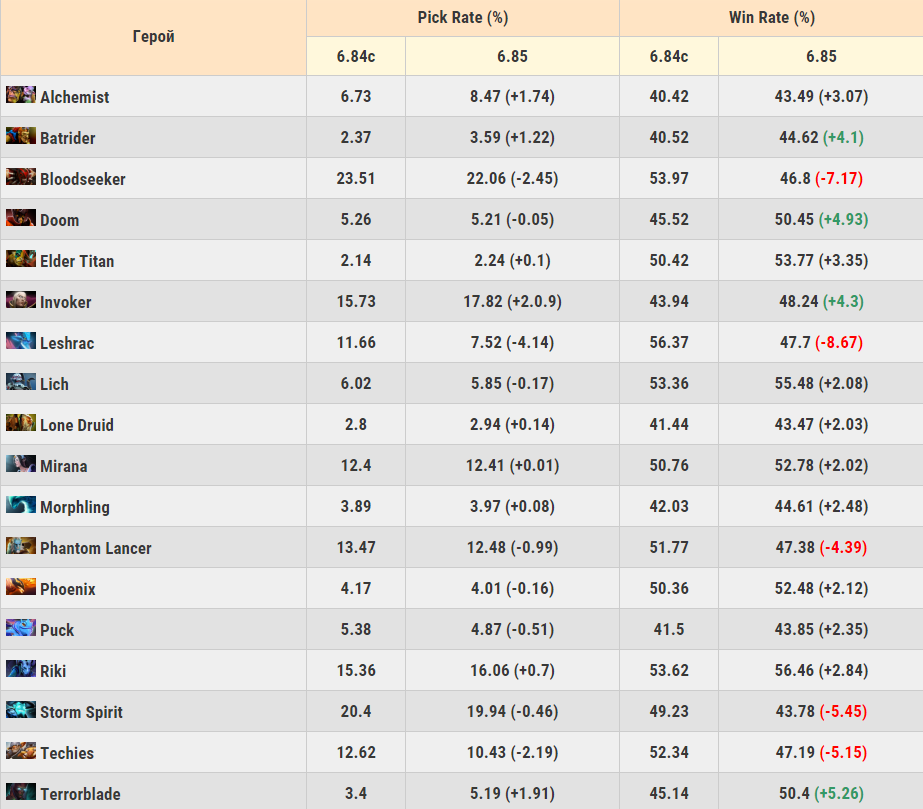
Task: Click the Invoker hero portrait icon
Action: point(21,300)
